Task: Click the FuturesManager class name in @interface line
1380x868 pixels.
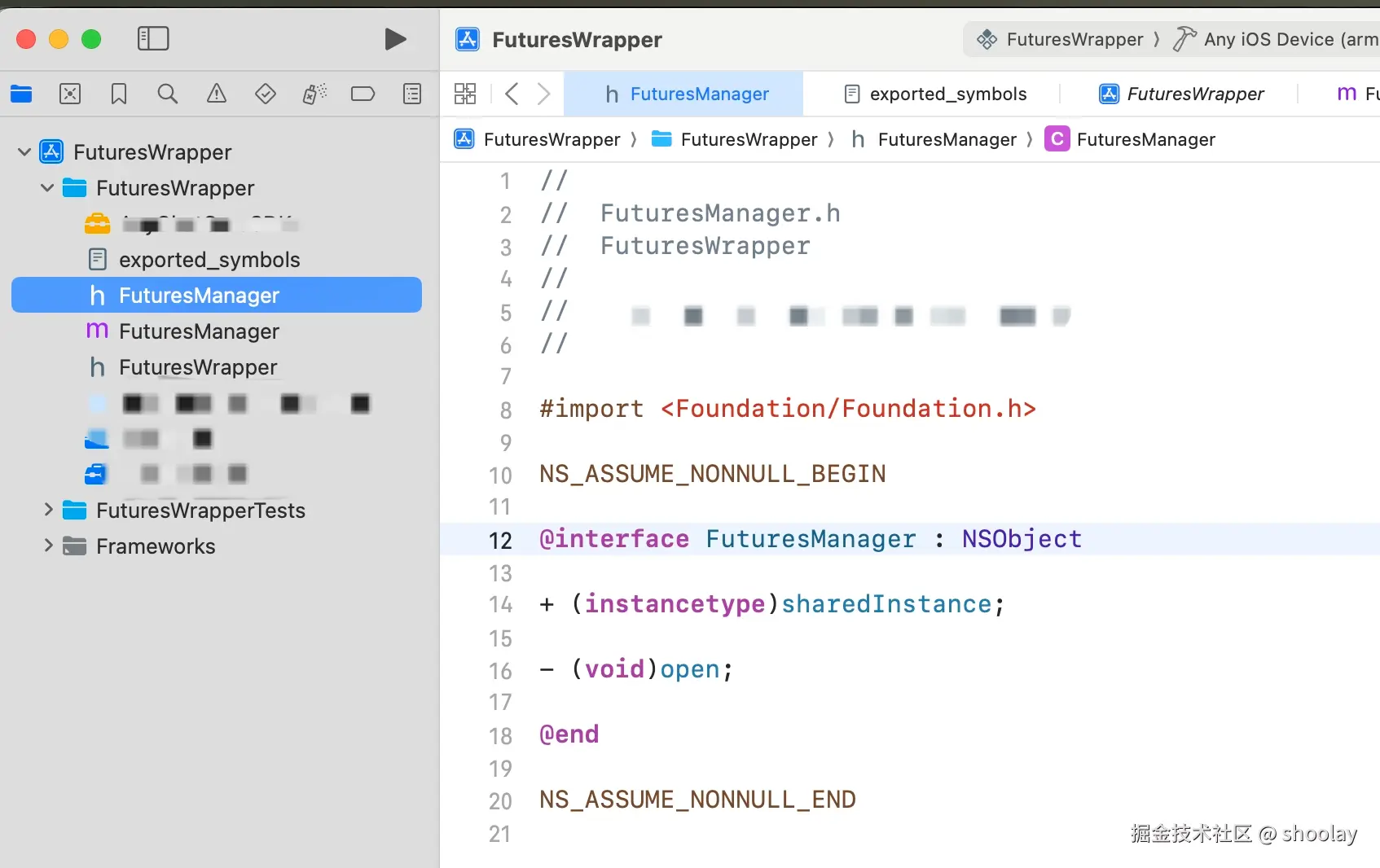Action: 811,538
